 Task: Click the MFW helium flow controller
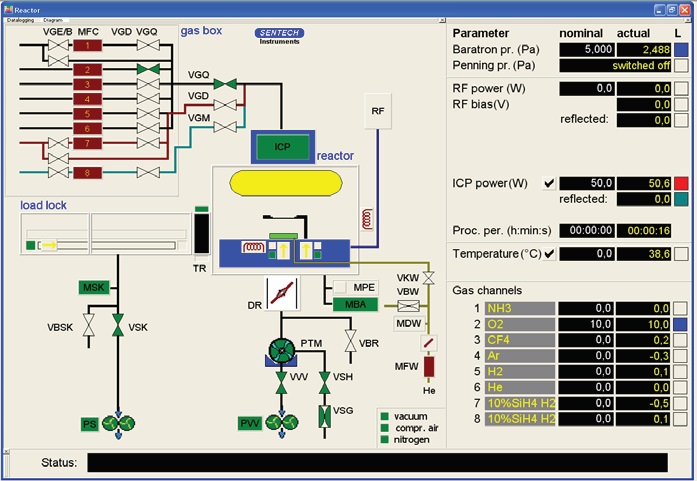pos(429,367)
